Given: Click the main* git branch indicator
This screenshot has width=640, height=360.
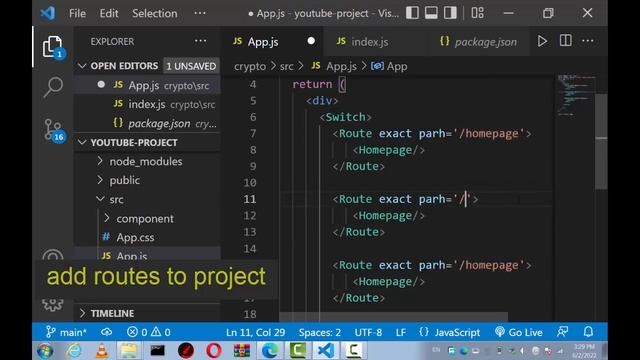Looking at the screenshot, I should [x=66, y=332].
